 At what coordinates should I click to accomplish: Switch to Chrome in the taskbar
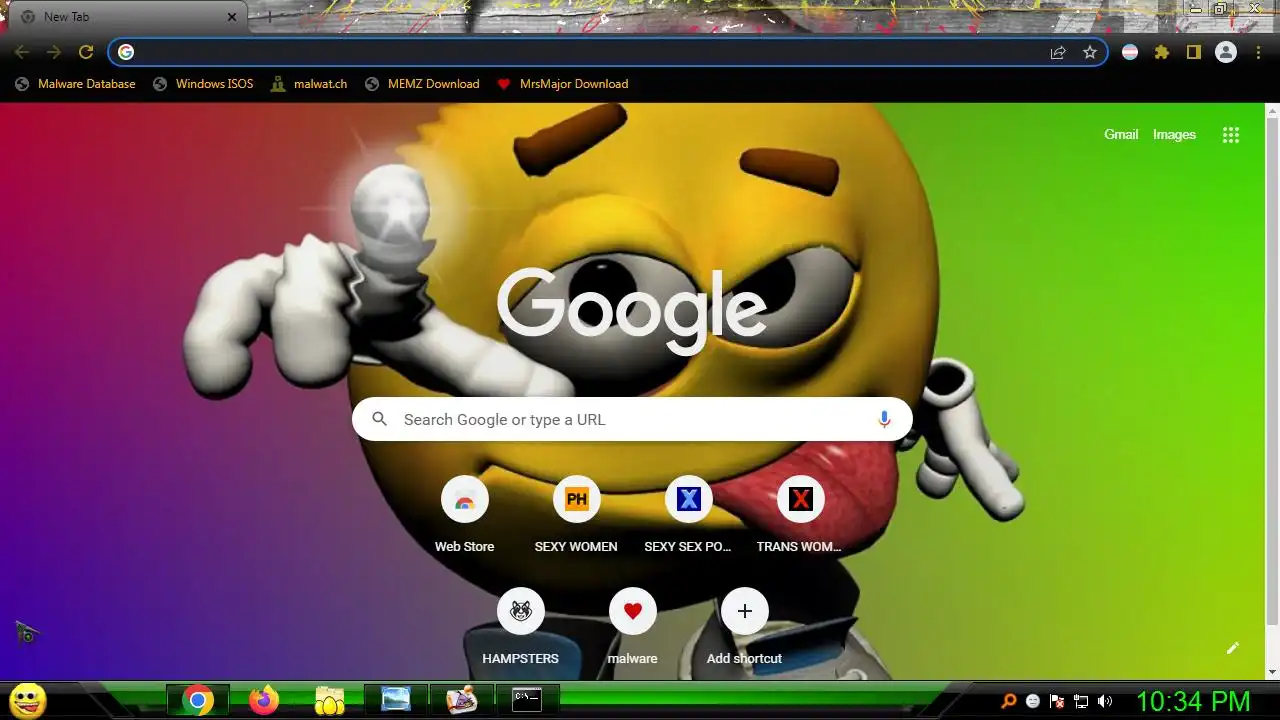click(x=198, y=701)
